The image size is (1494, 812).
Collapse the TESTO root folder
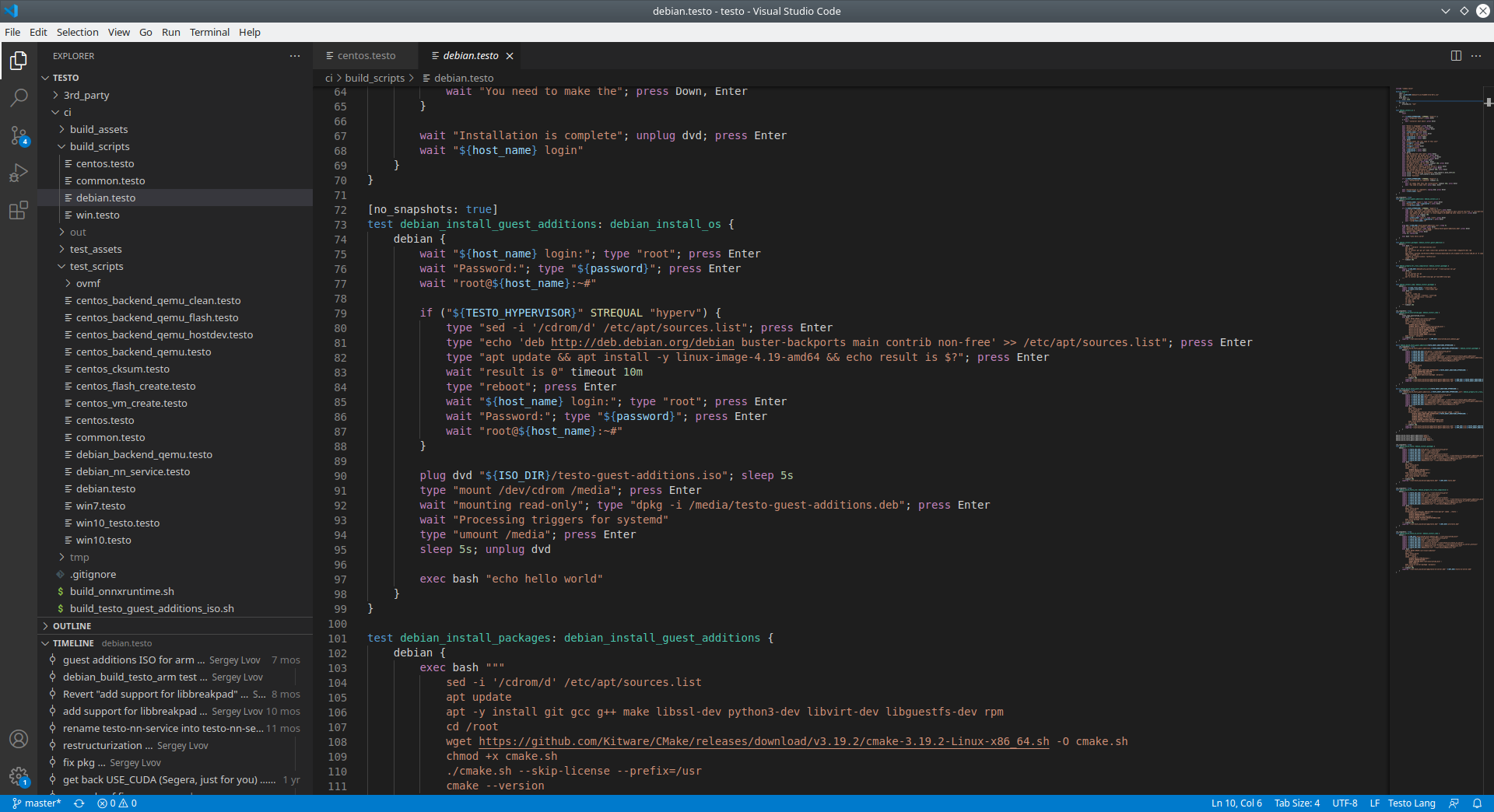[x=175, y=78]
